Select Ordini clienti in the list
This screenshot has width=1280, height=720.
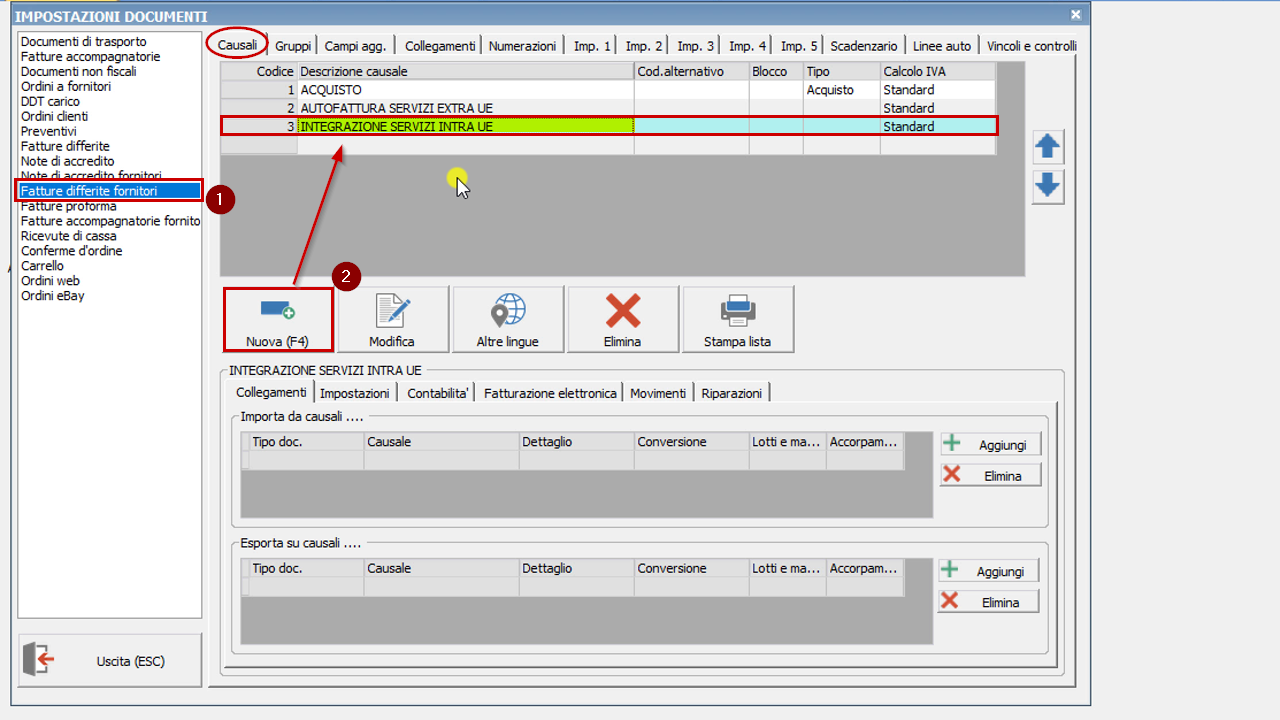54,117
